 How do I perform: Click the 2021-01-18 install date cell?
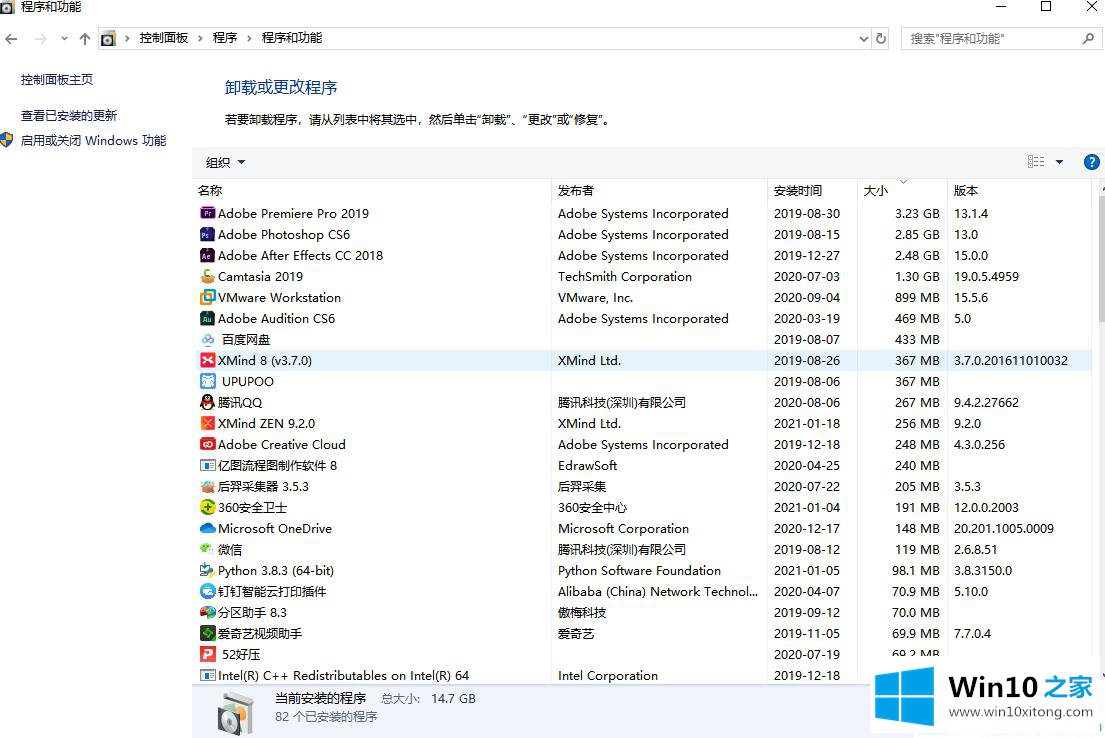click(807, 423)
